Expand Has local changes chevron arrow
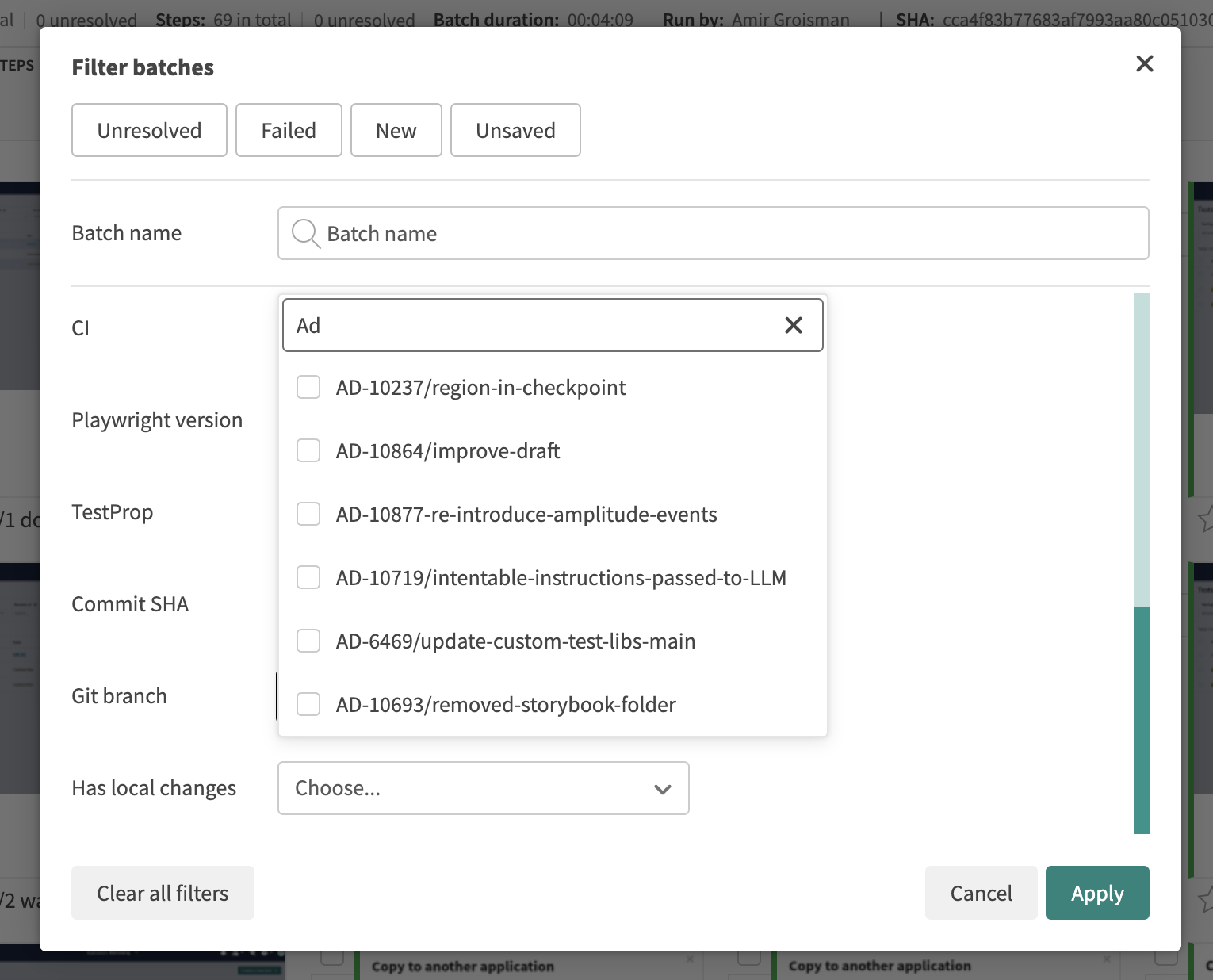 663,789
